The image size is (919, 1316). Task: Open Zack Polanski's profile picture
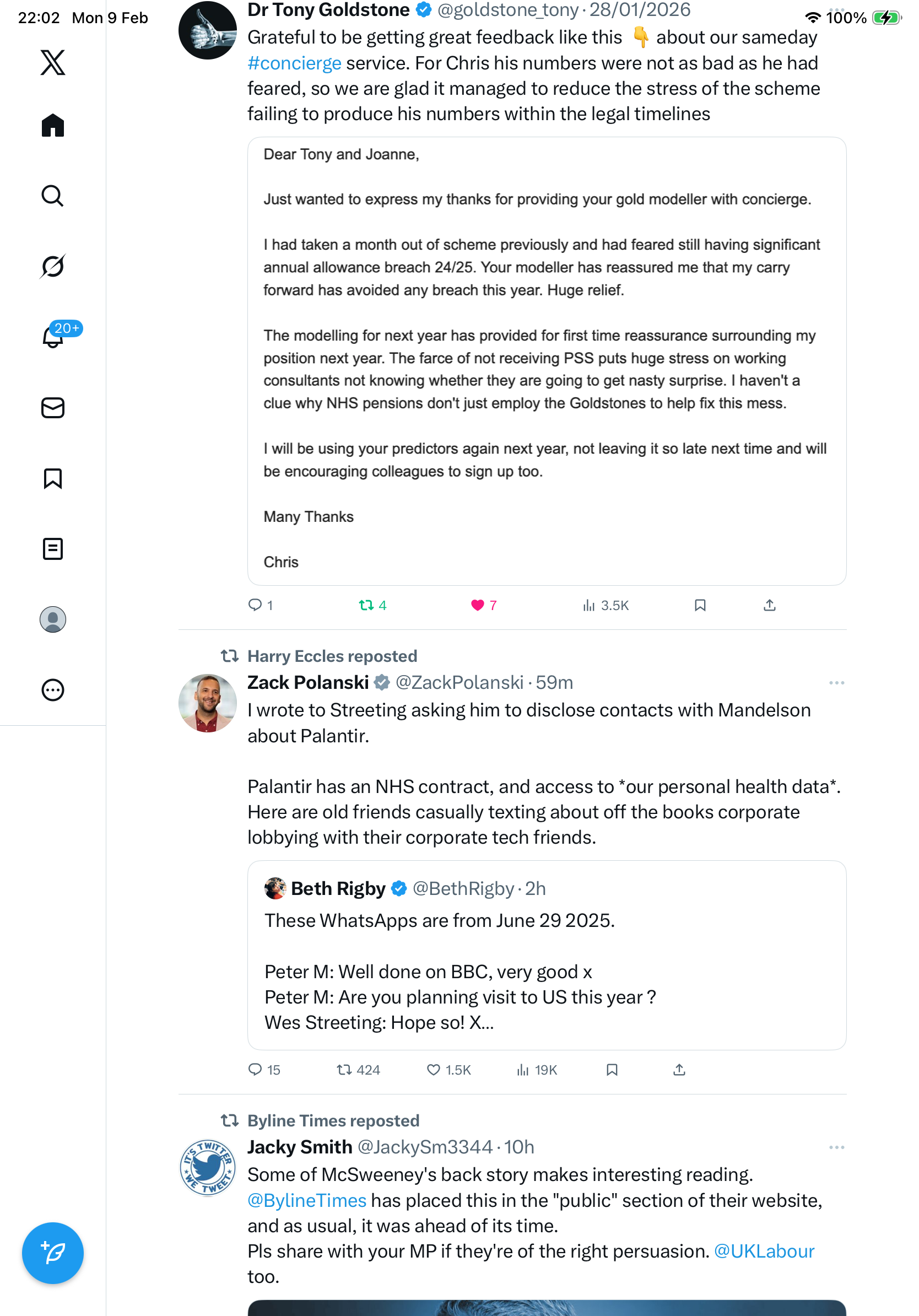[207, 703]
